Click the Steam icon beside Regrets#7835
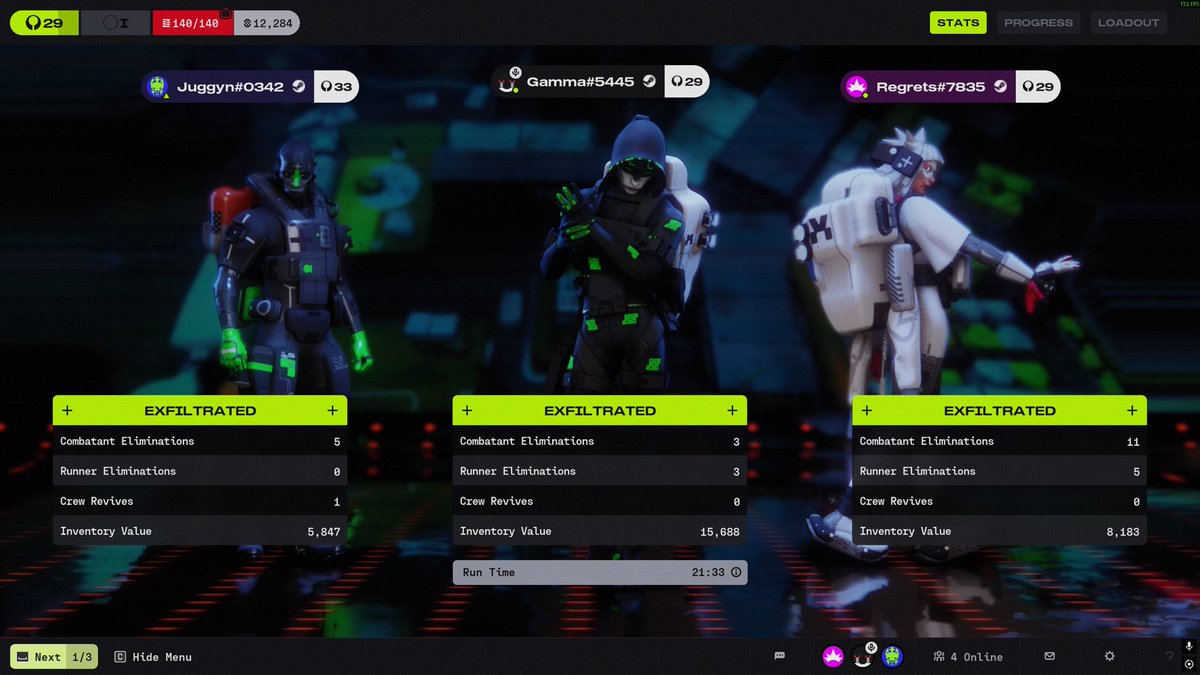Image resolution: width=1200 pixels, height=675 pixels. point(1000,87)
